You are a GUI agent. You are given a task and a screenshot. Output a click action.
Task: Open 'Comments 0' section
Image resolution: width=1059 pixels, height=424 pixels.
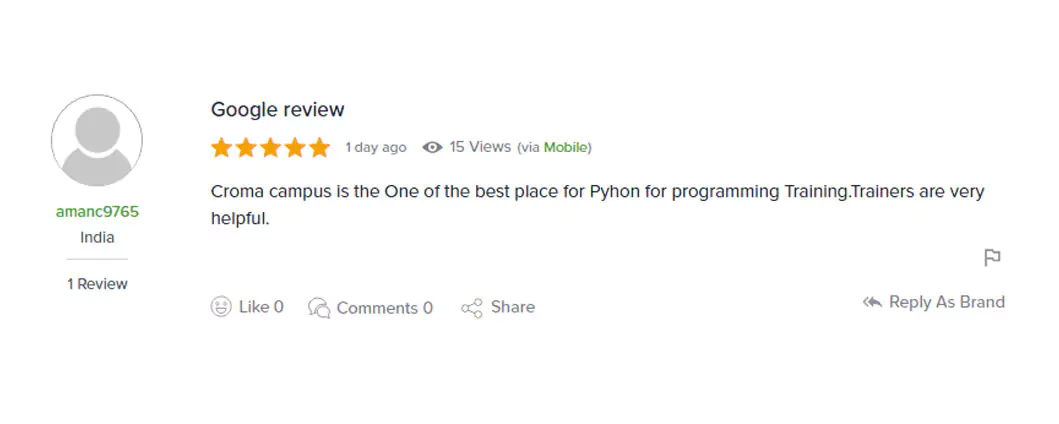[385, 308]
